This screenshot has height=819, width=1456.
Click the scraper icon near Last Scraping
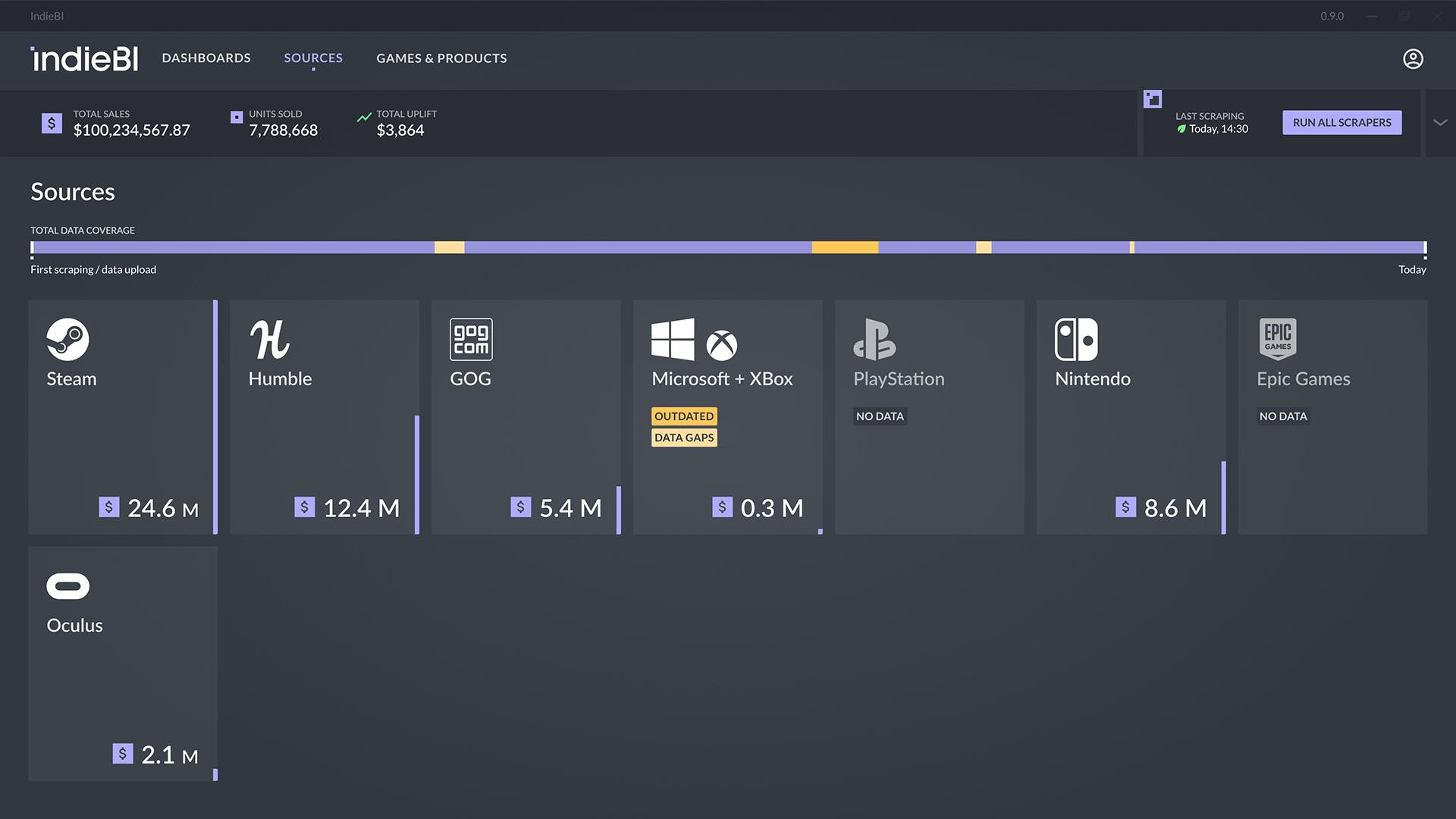click(1153, 99)
